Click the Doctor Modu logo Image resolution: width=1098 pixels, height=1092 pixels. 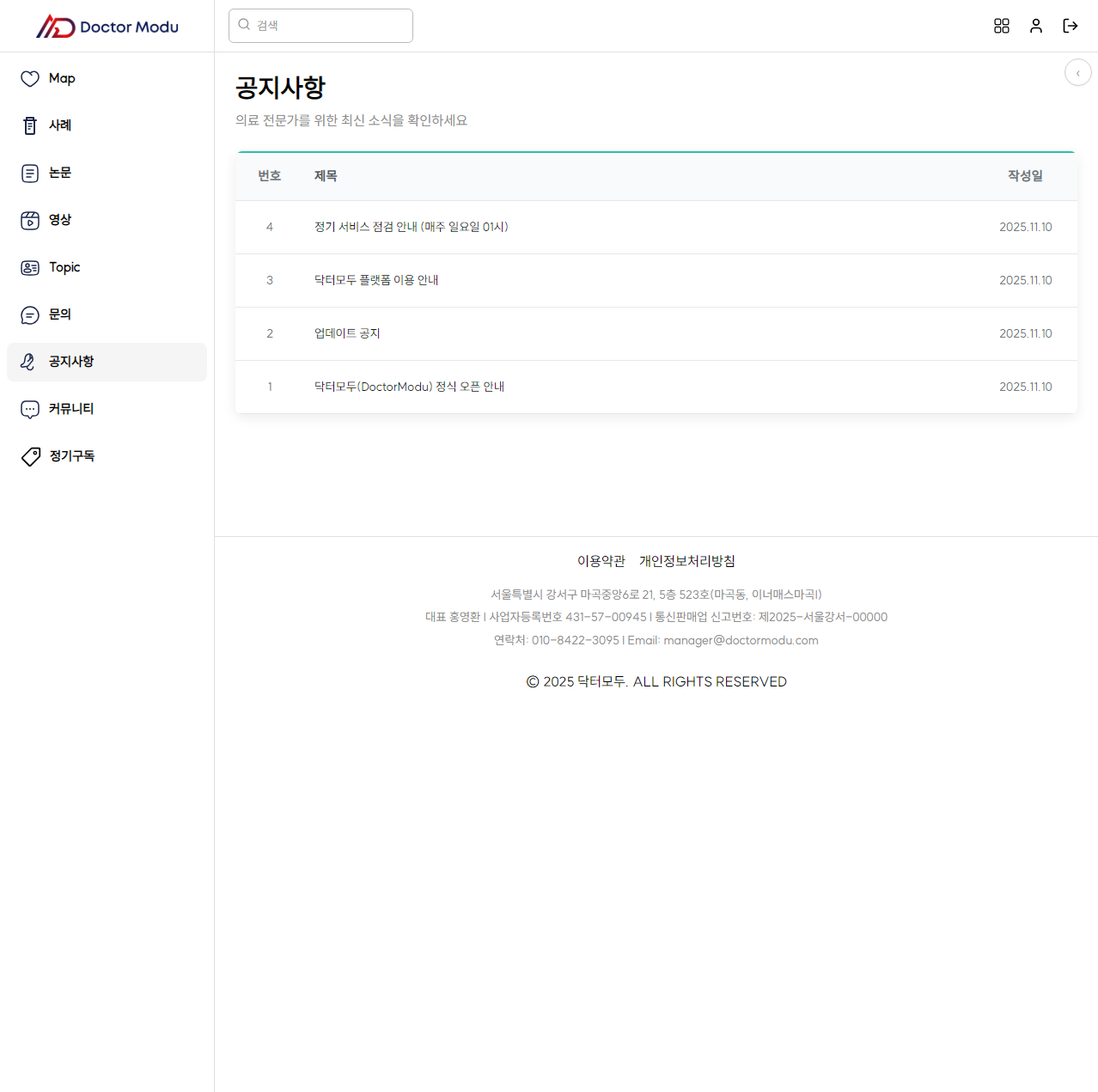107,27
